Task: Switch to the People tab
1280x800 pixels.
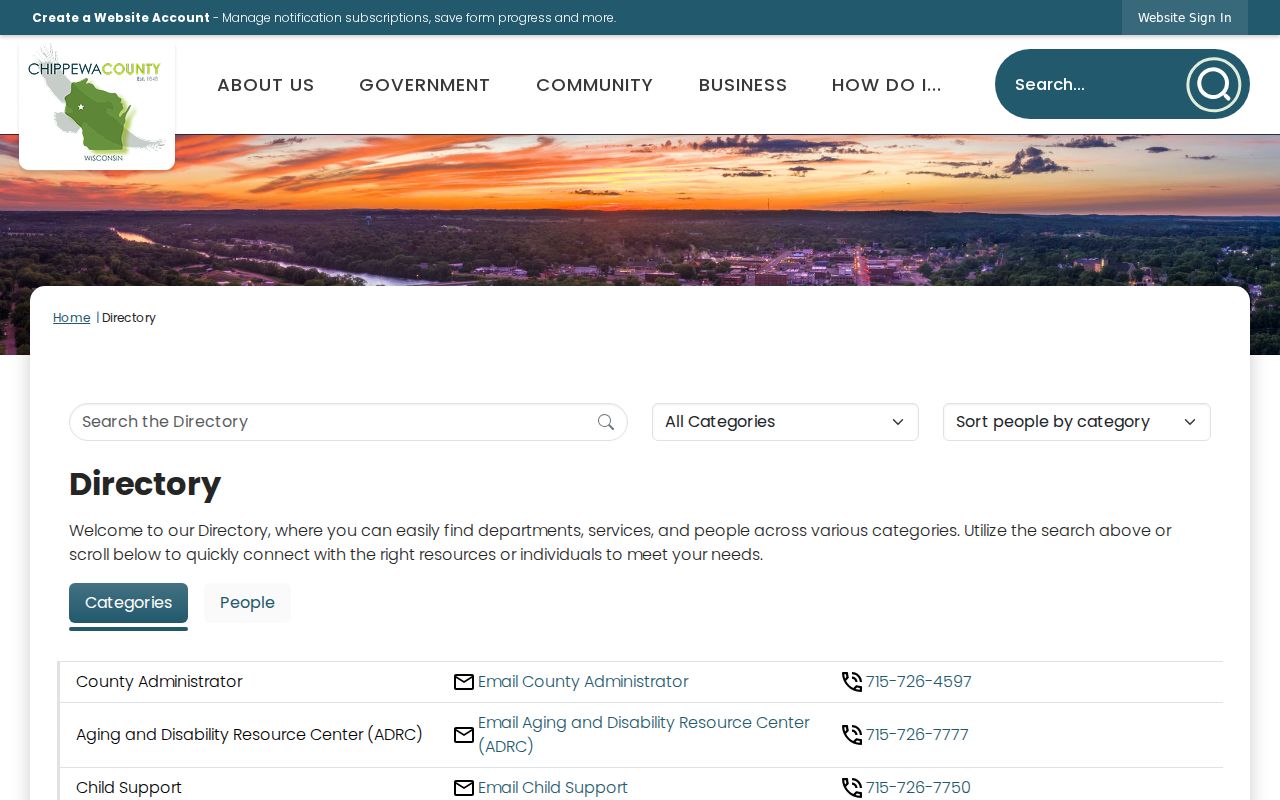Action: pyautogui.click(x=247, y=603)
